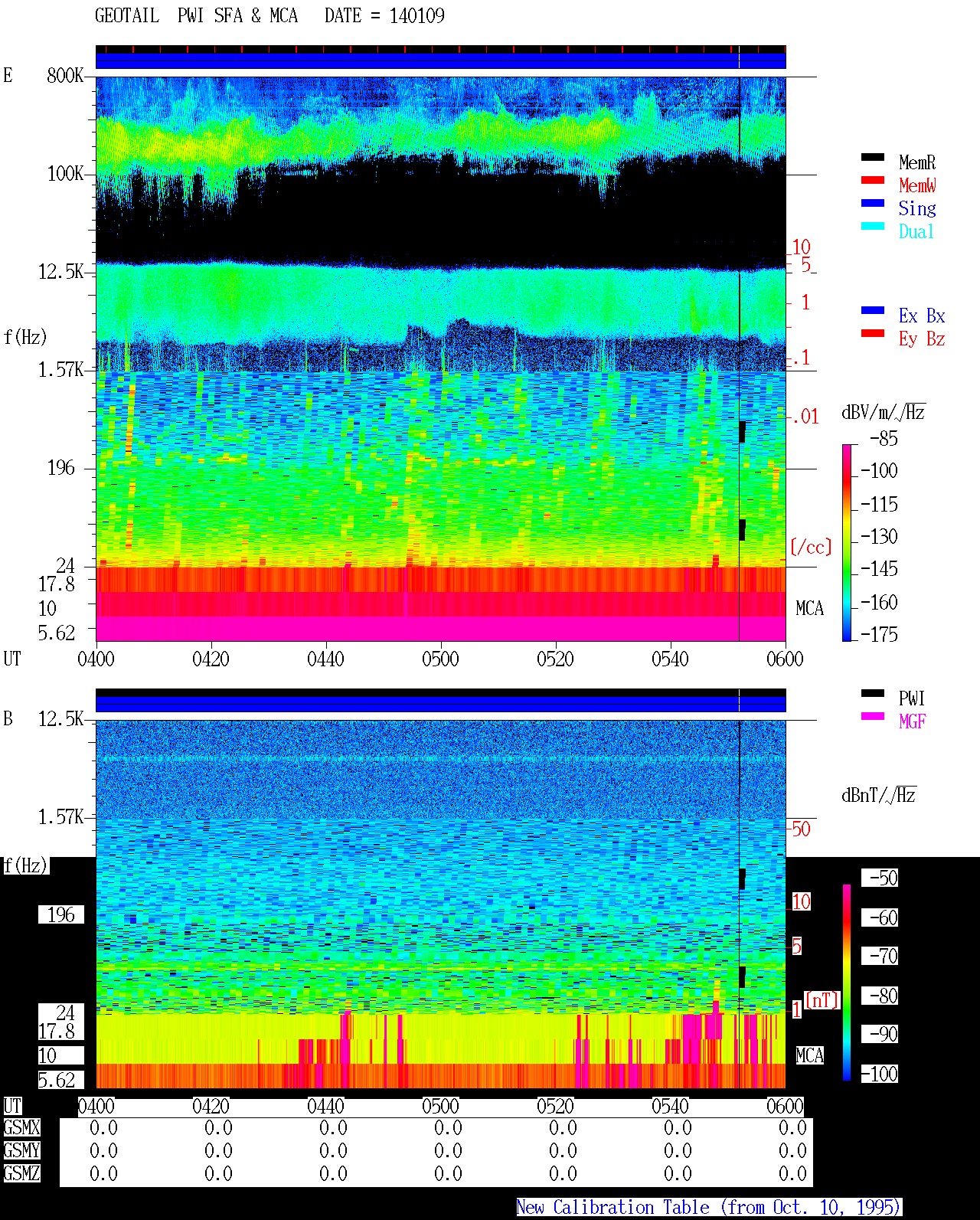Click the -175 color scale value
This screenshot has height=1220, width=980.
click(879, 635)
